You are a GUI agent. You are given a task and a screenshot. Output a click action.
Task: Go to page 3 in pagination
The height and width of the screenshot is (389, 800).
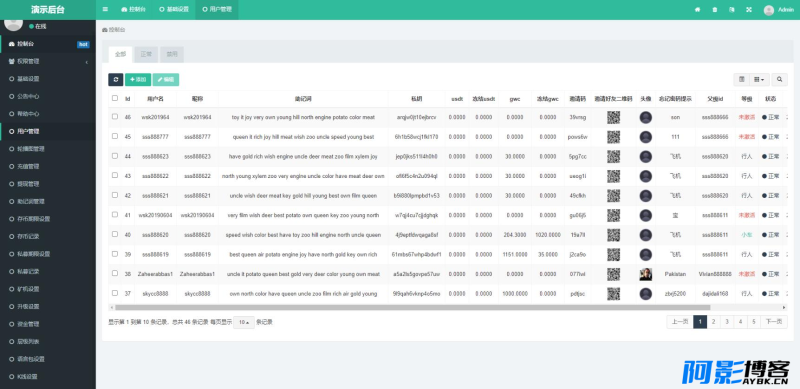coord(727,322)
